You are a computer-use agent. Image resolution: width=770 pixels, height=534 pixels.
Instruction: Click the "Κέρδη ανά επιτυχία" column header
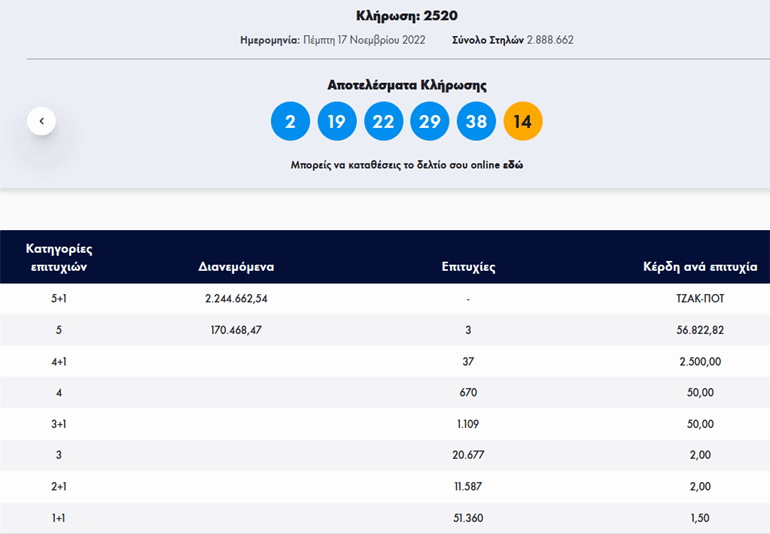699,267
